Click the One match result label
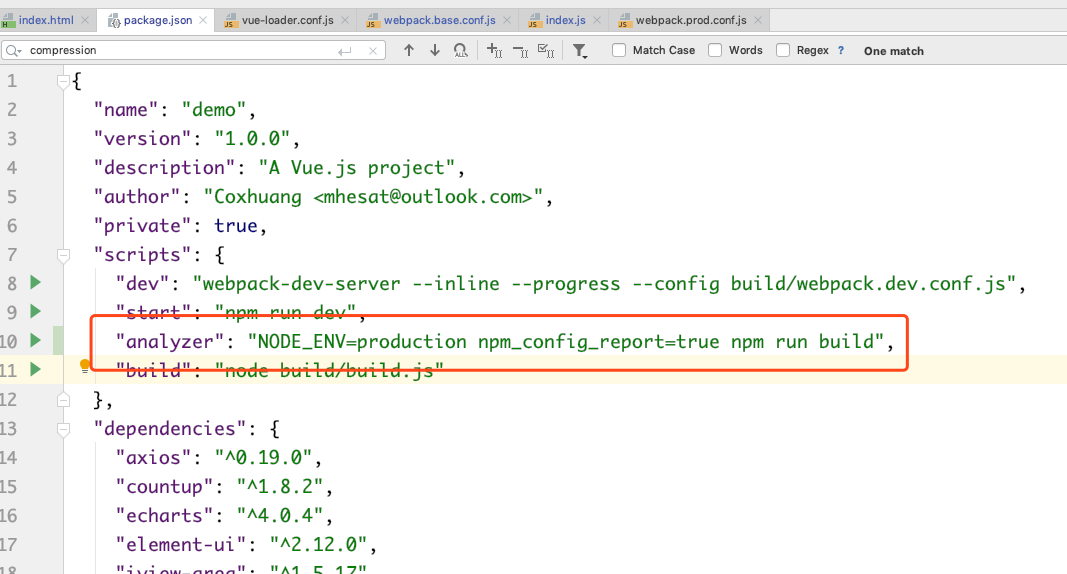Screen dimensions: 1067x574 tap(893, 51)
